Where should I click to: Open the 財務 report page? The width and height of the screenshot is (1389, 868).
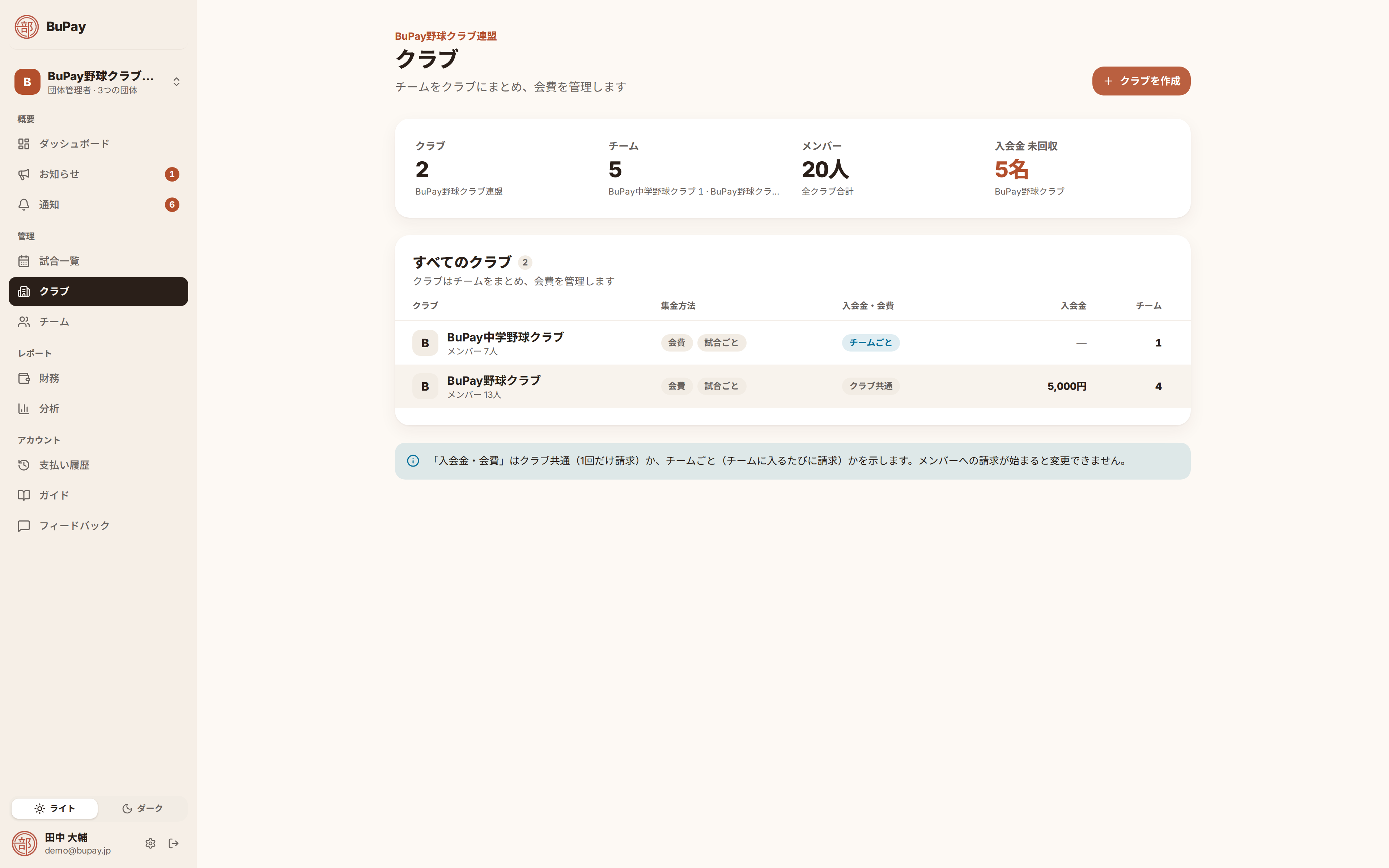click(98, 378)
